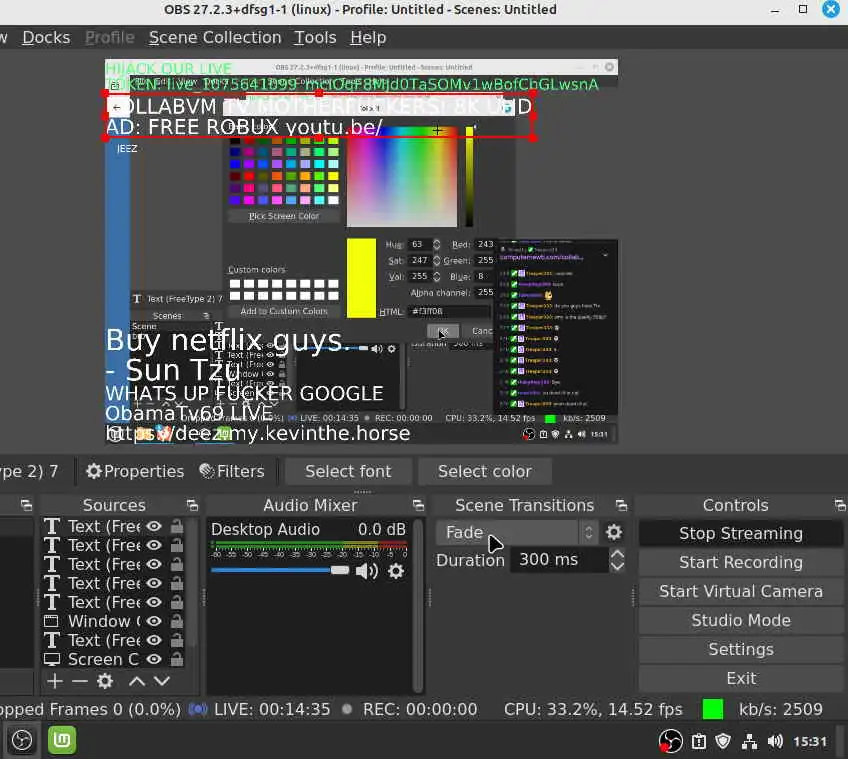848x759 pixels.
Task: Lock the Text source just below Window Capture
Action: (x=177, y=641)
